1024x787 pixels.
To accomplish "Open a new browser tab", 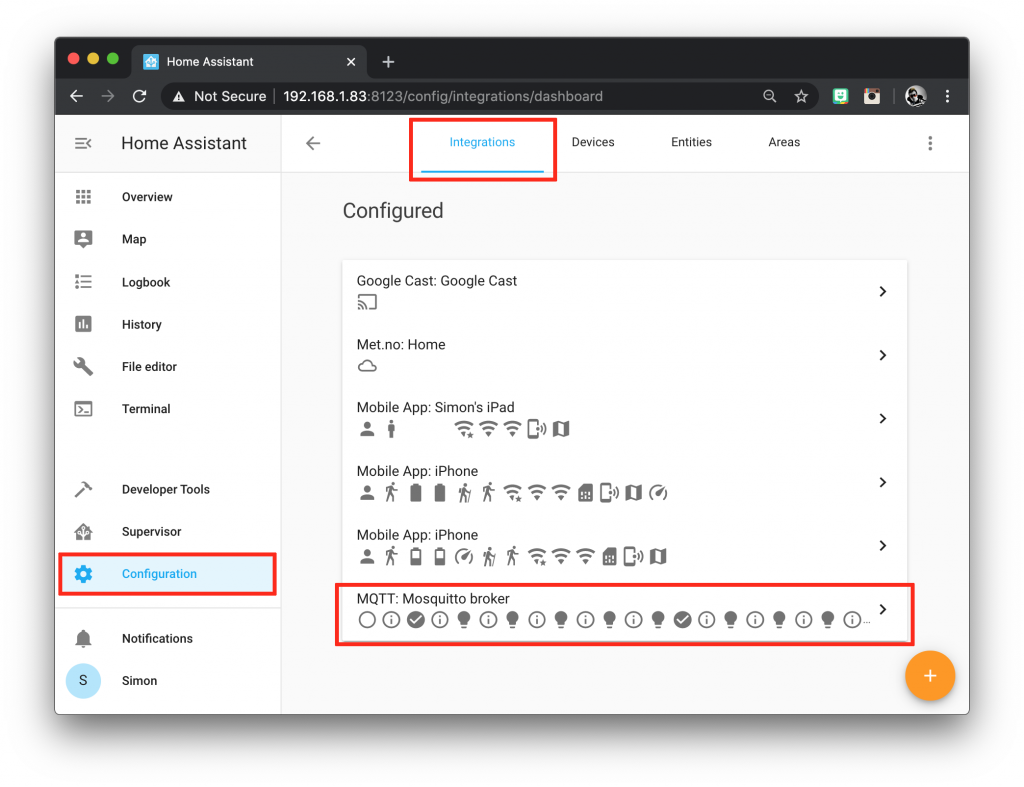I will pos(389,62).
